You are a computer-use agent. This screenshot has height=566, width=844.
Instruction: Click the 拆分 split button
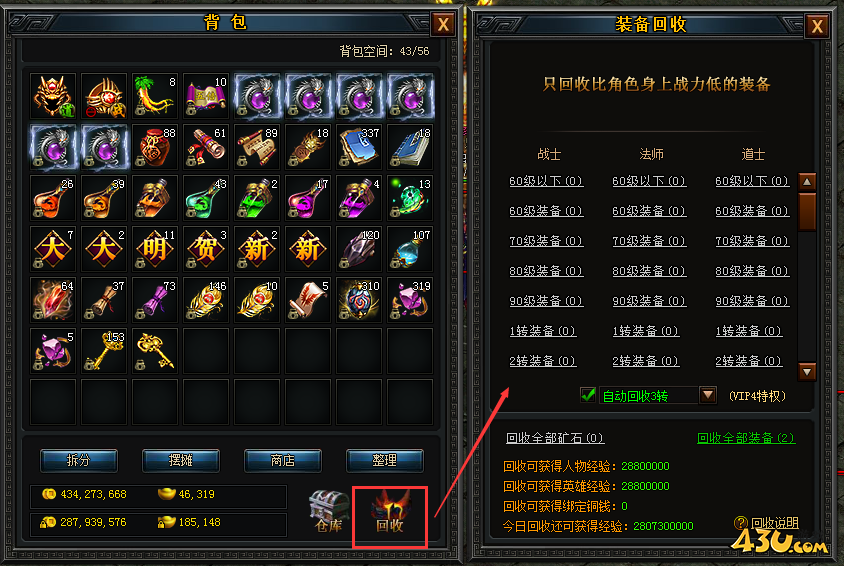(x=79, y=461)
